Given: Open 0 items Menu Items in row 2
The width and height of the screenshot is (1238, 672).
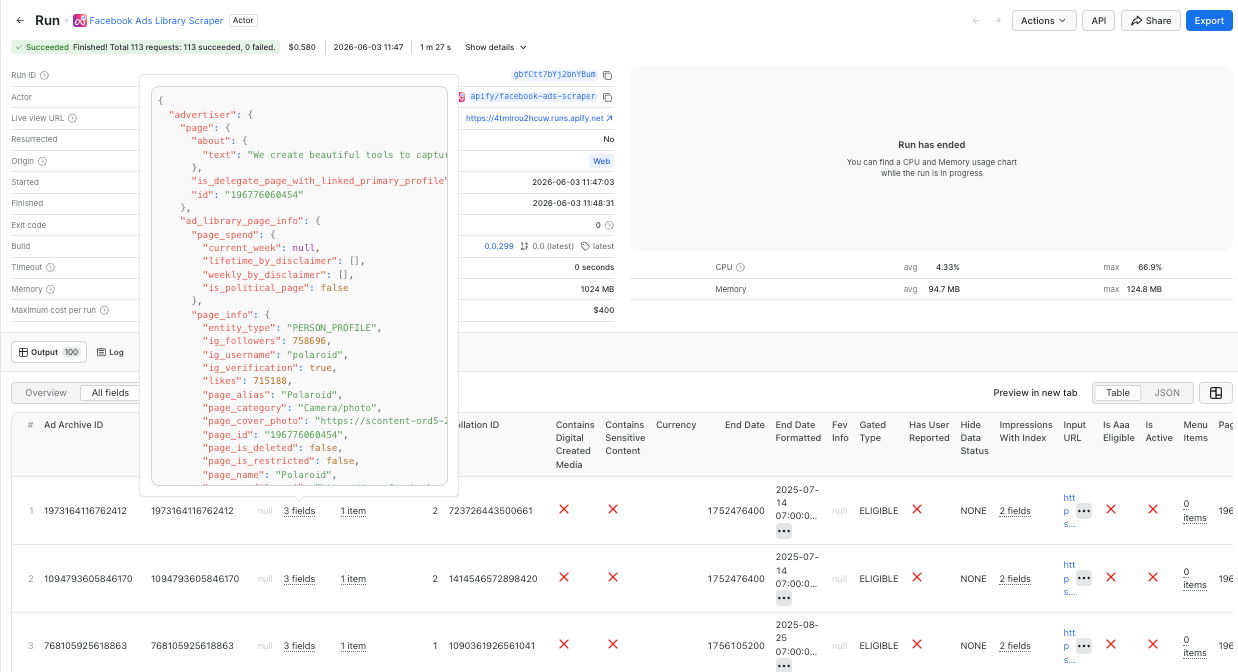Looking at the screenshot, I should [1195, 578].
